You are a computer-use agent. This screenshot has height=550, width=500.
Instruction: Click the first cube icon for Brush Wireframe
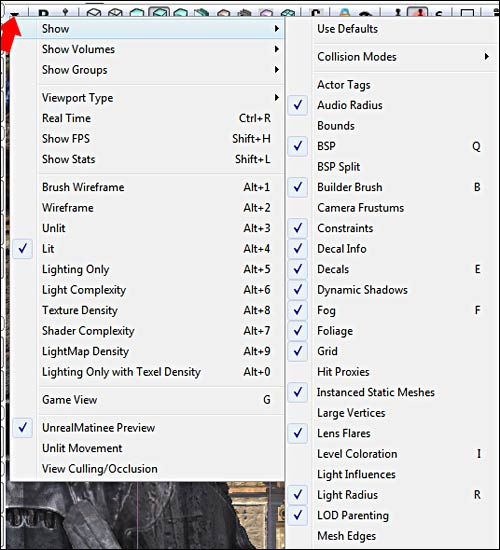click(93, 13)
